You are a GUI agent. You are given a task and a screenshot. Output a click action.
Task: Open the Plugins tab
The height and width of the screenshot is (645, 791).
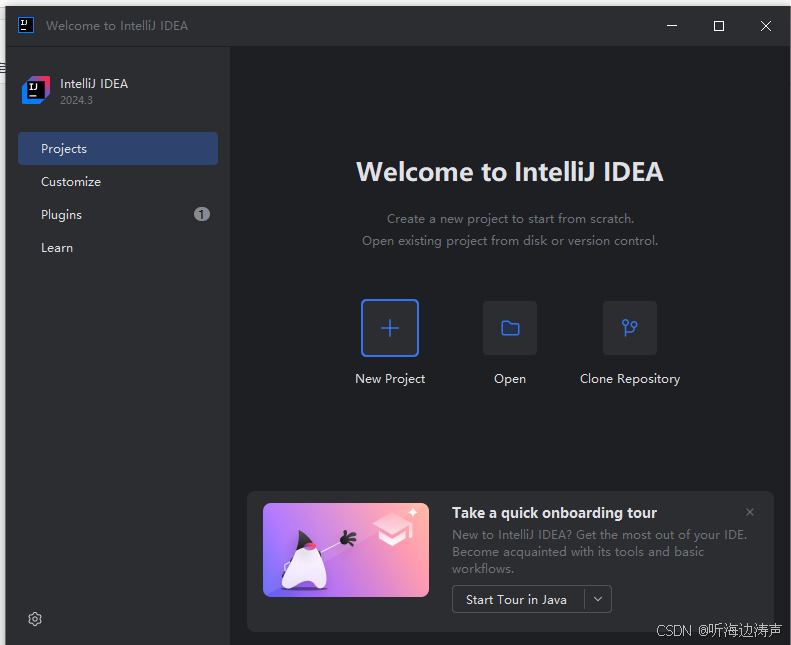pyautogui.click(x=118, y=214)
